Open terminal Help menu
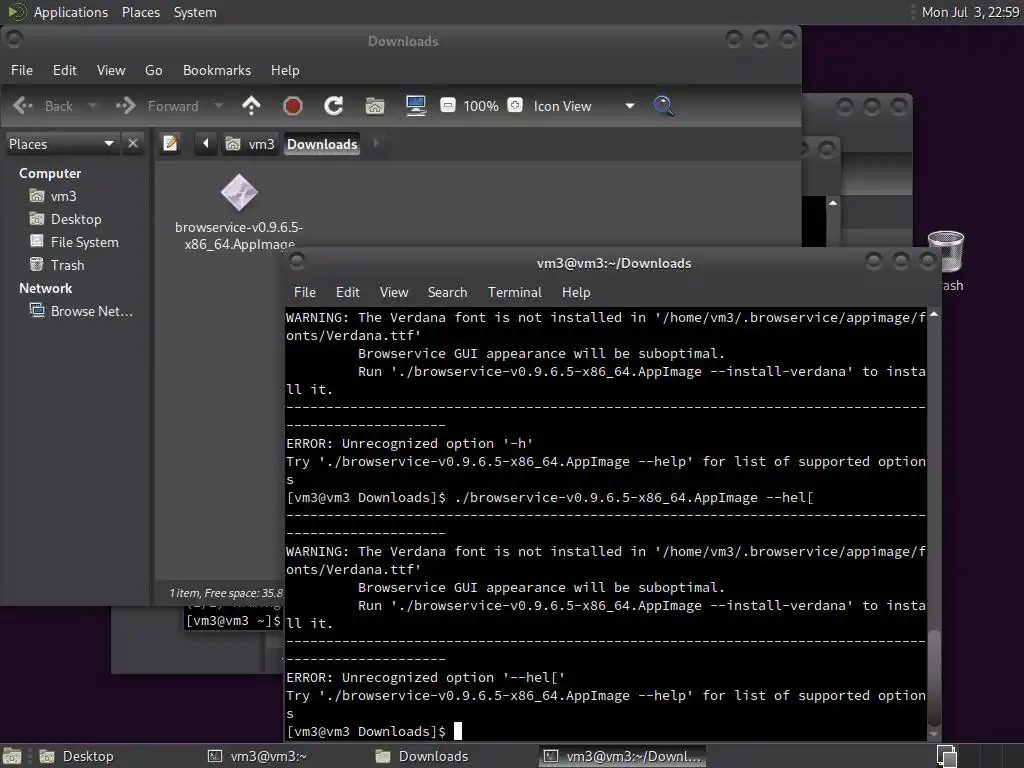The height and width of the screenshot is (768, 1024). [576, 292]
